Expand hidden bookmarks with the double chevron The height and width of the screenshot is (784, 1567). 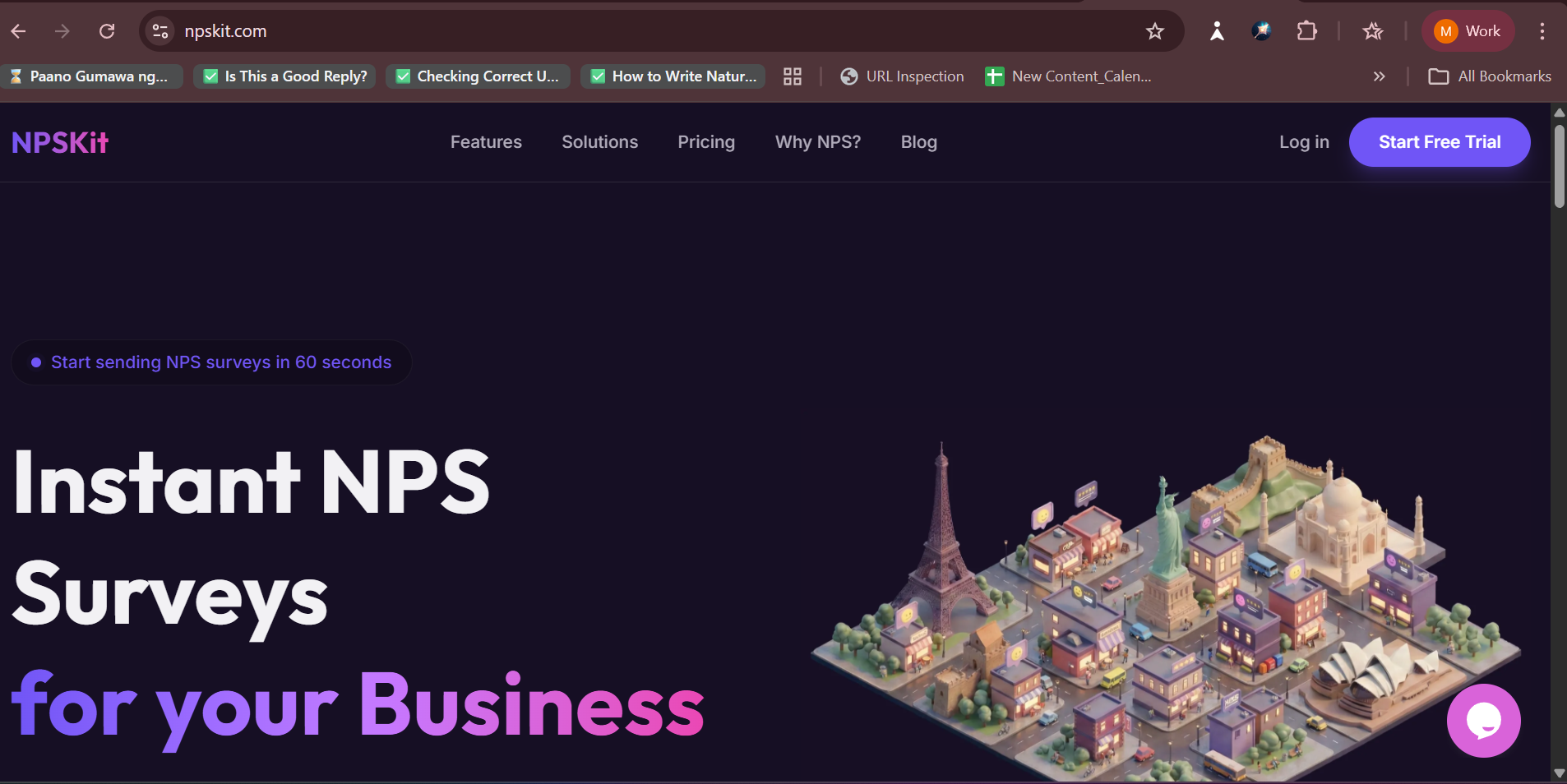[x=1379, y=76]
